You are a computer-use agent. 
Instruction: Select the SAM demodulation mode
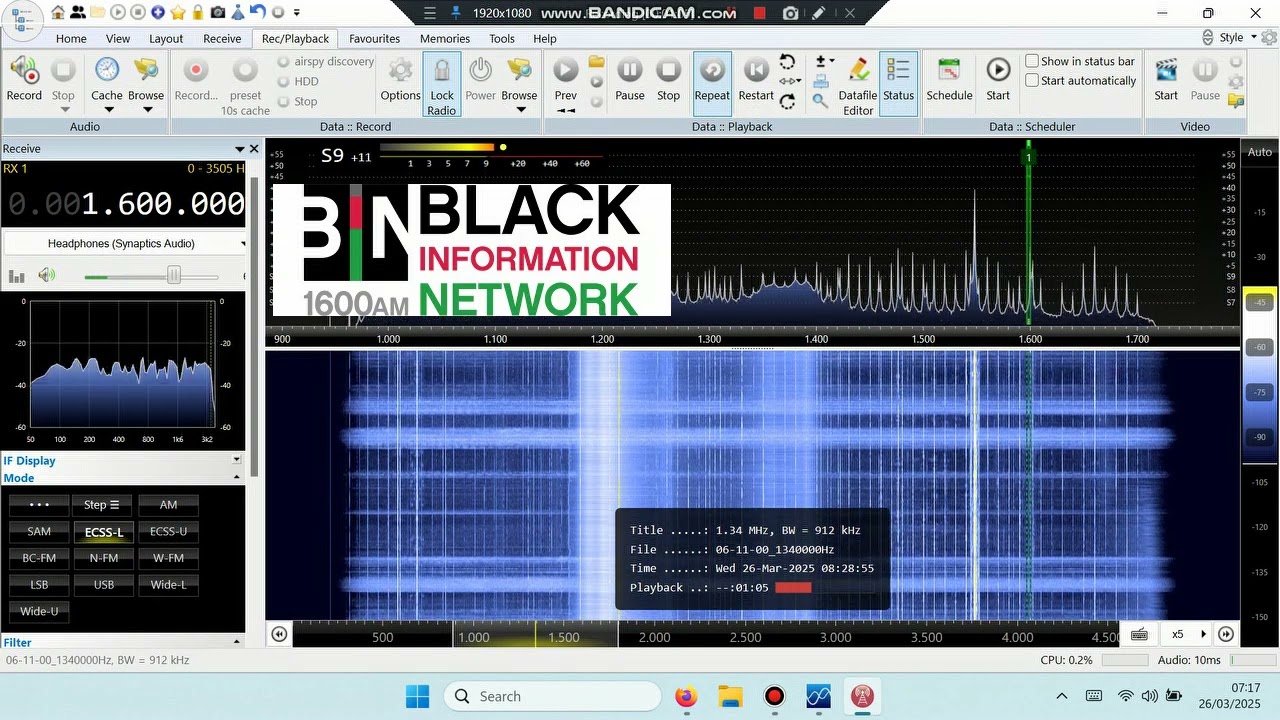(x=39, y=531)
